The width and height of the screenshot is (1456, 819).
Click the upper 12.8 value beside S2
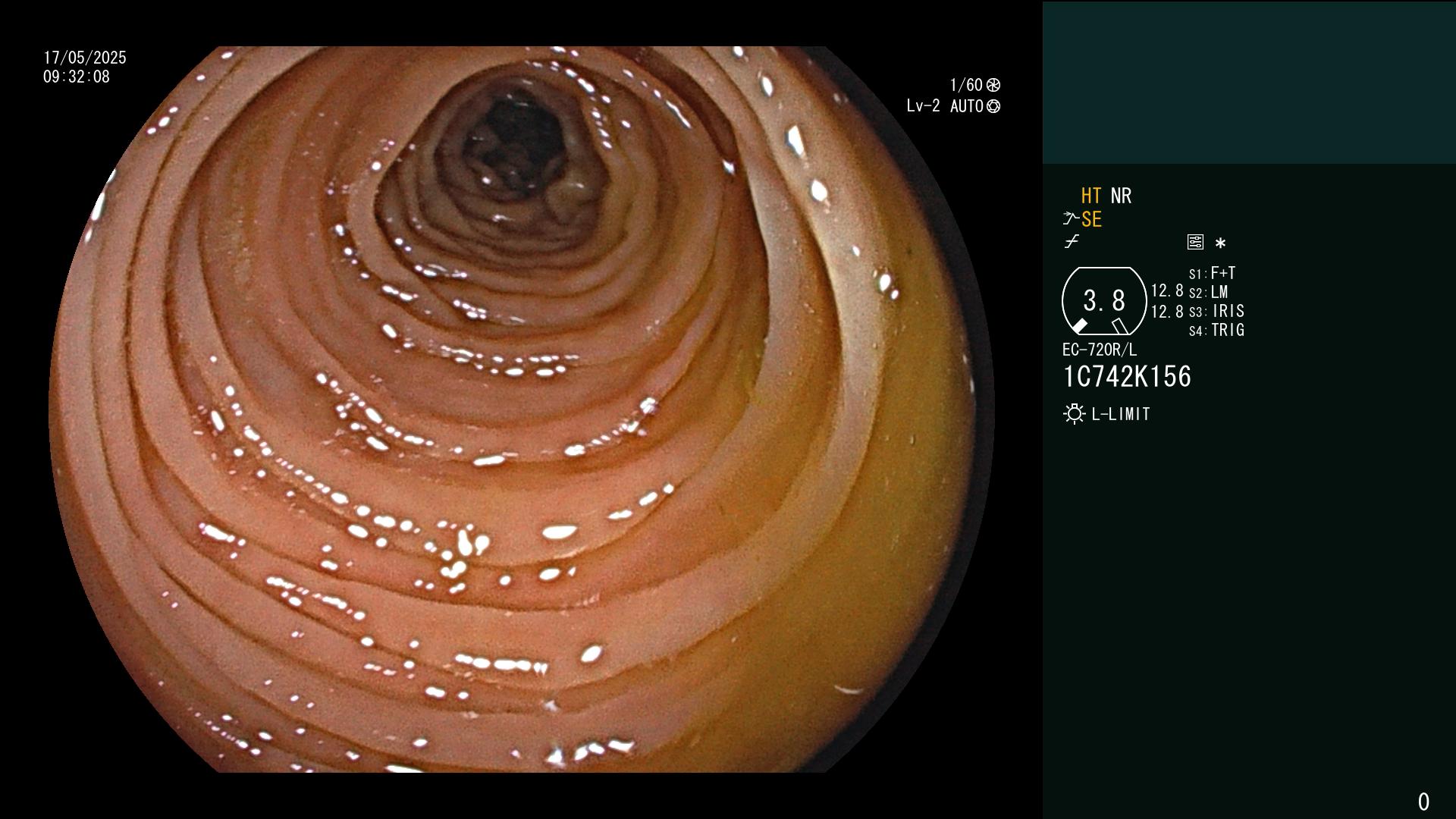(1167, 291)
